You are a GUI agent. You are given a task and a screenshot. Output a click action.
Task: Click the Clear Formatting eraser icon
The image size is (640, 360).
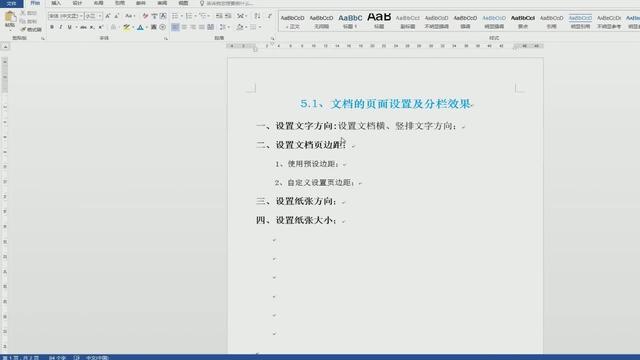point(145,16)
